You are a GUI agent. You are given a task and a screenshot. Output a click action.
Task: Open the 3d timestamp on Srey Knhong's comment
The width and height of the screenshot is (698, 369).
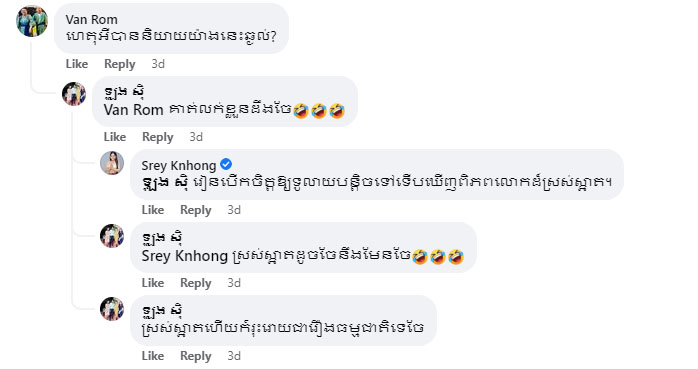(234, 210)
